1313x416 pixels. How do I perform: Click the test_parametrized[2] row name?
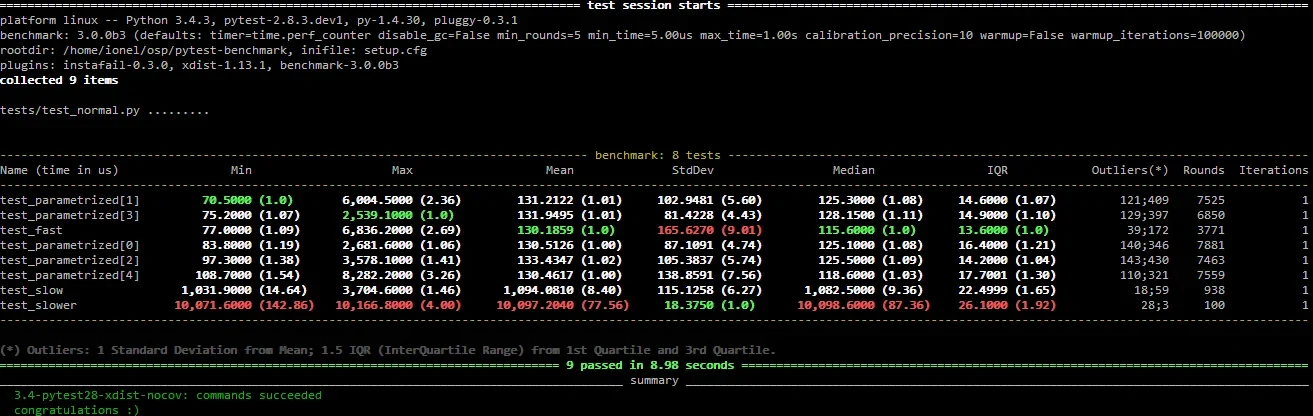pos(70,260)
